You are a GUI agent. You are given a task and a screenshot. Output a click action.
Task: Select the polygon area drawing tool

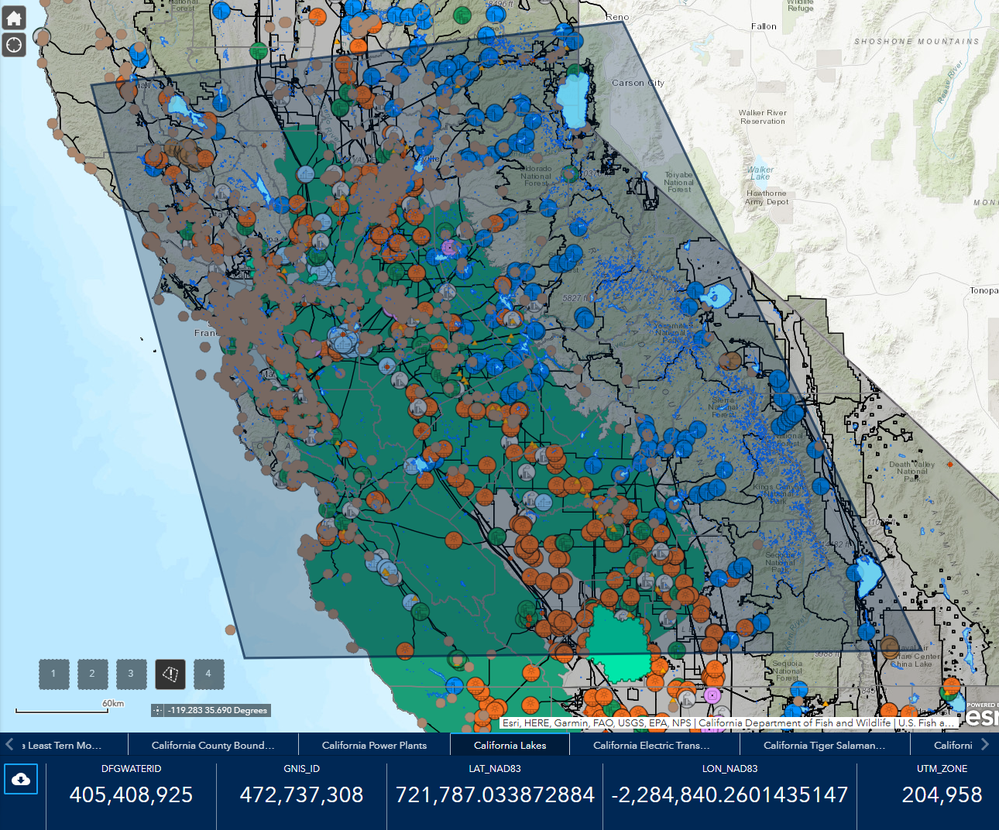click(x=170, y=674)
